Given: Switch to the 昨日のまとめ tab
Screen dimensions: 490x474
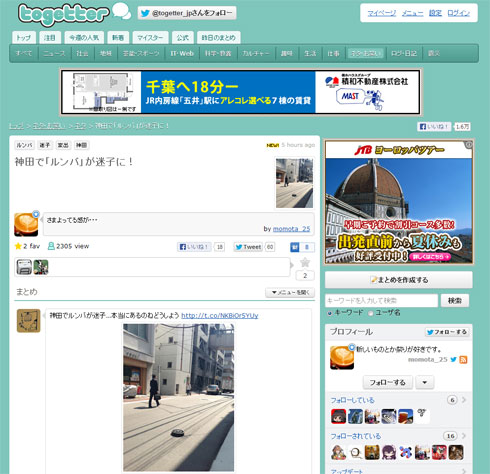Looking at the screenshot, I should pyautogui.click(x=219, y=38).
